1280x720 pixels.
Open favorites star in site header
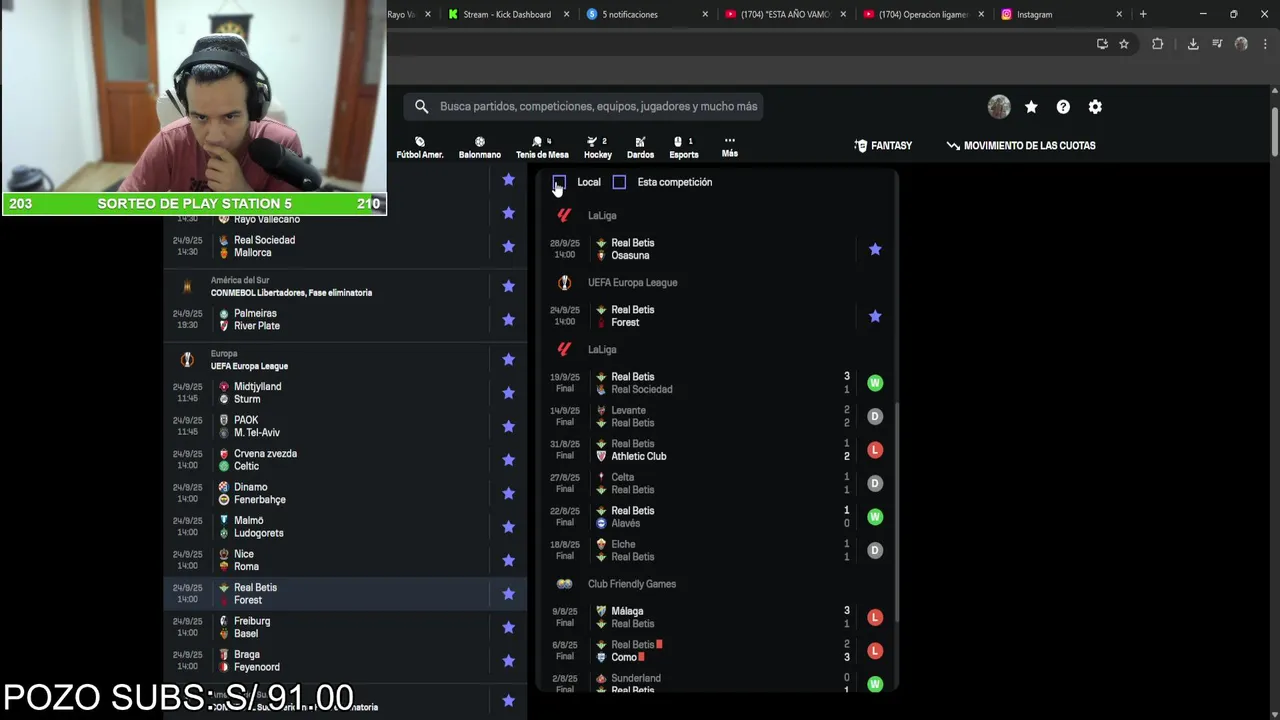tap(1031, 107)
